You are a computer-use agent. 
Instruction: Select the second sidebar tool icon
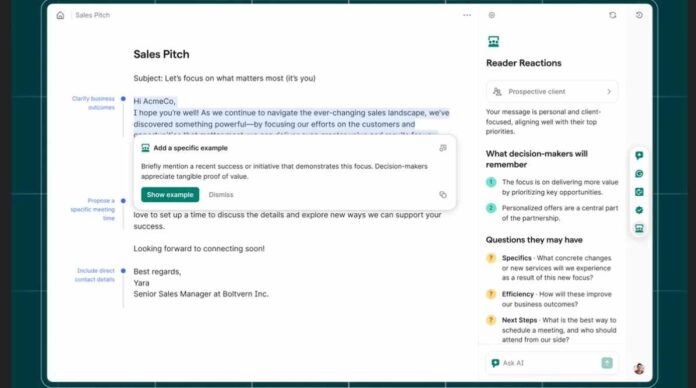pyautogui.click(x=639, y=174)
